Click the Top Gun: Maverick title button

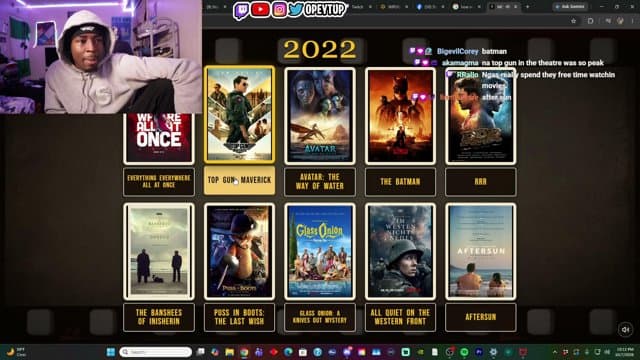click(x=239, y=180)
